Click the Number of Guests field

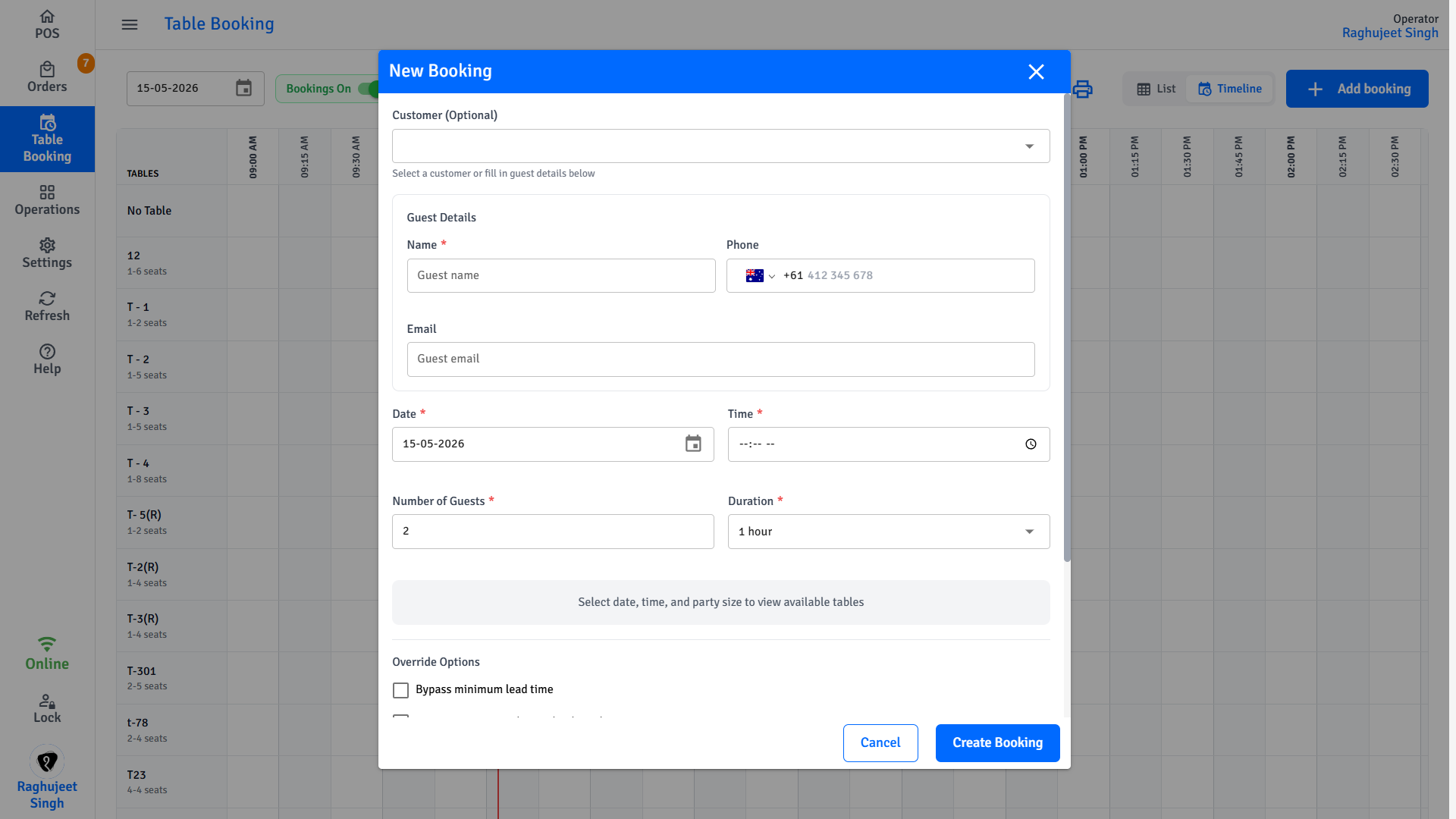[x=552, y=532]
